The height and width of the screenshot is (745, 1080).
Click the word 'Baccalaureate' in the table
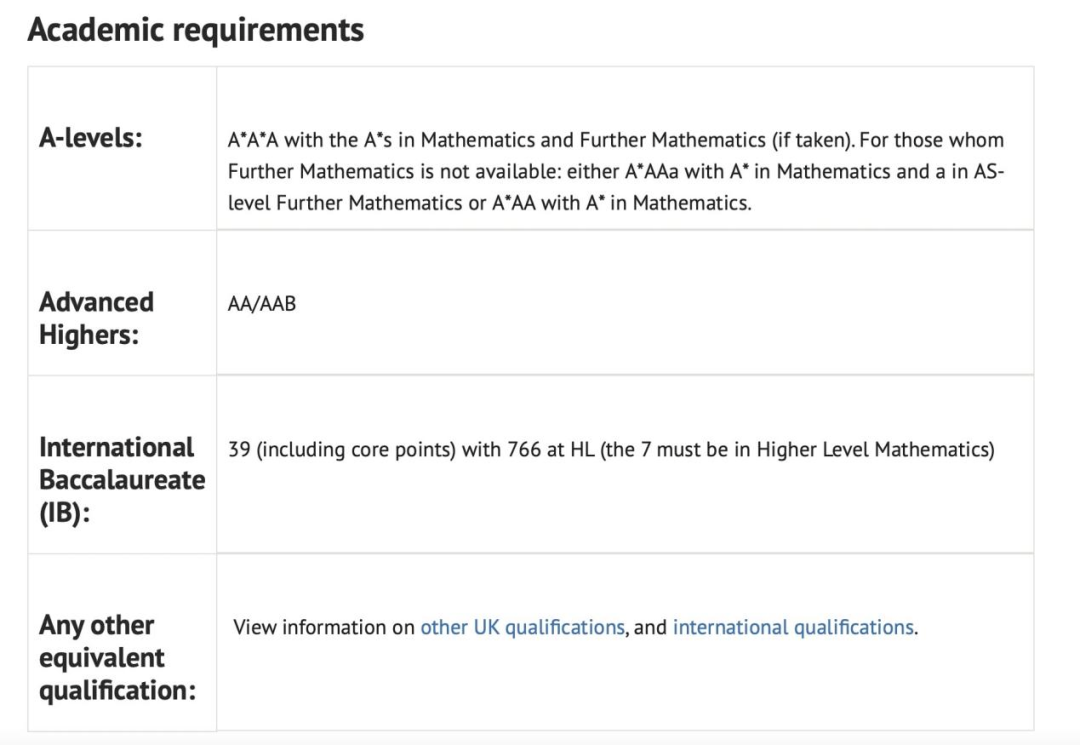pyautogui.click(x=122, y=480)
